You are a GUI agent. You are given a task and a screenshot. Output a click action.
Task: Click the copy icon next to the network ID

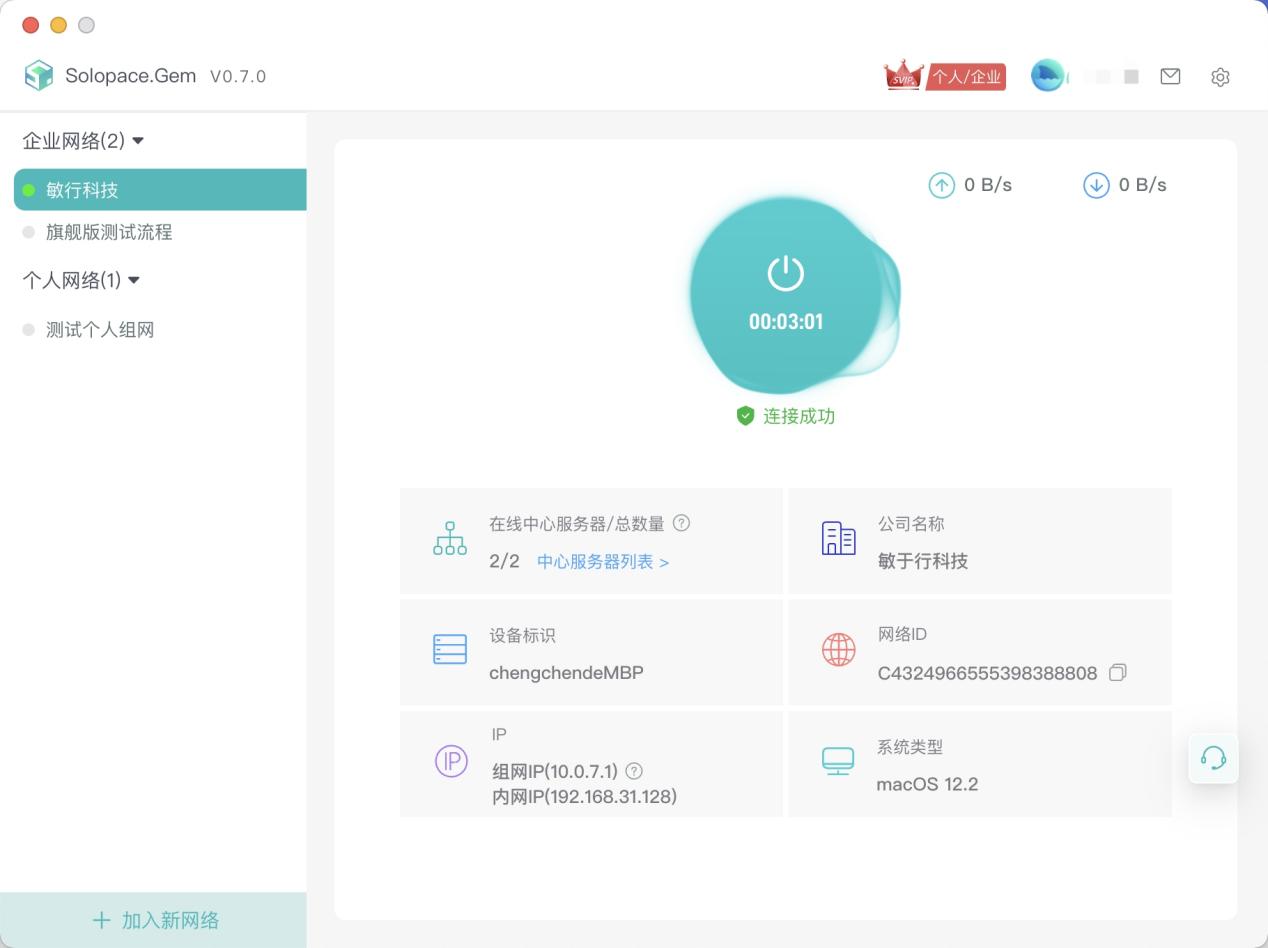pyautogui.click(x=1117, y=674)
